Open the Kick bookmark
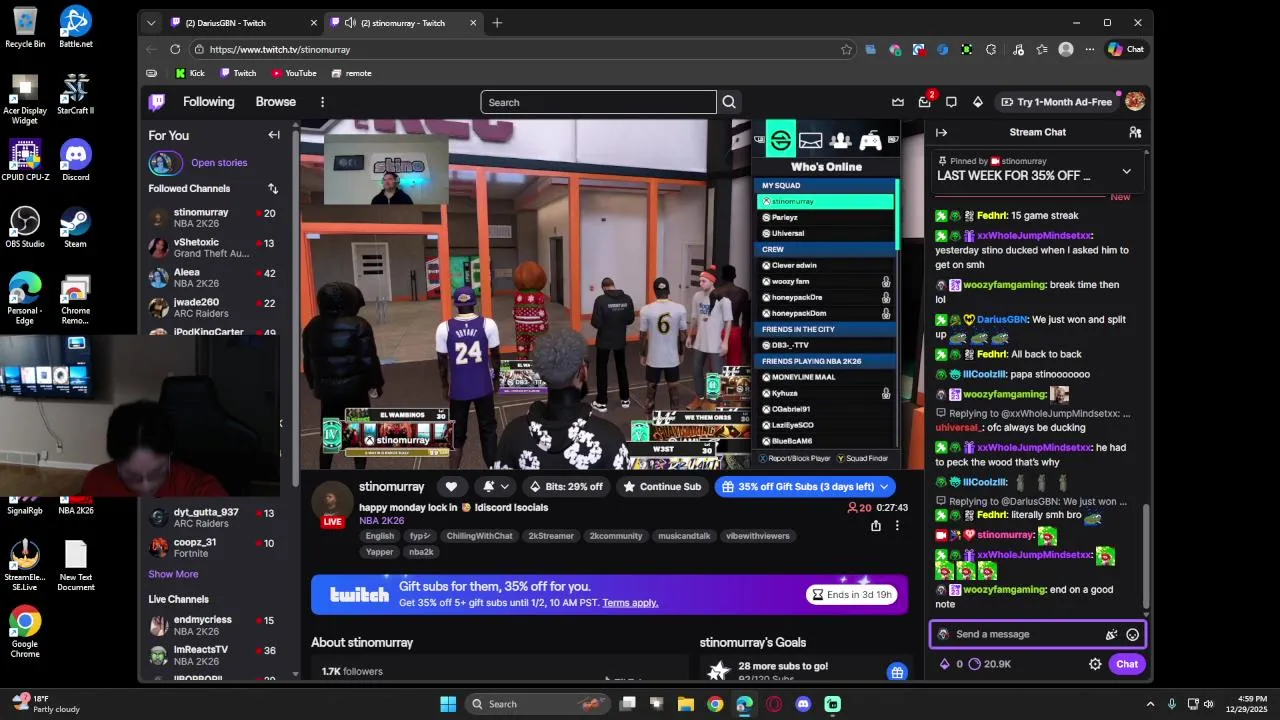The width and height of the screenshot is (1280, 720). click(190, 73)
